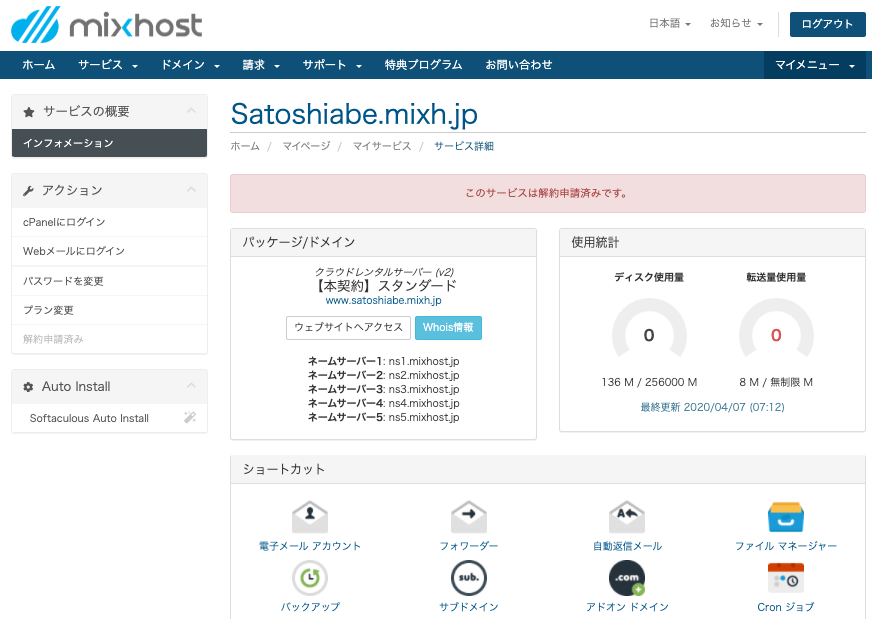Click Webメールにログイン in the sidebar
The height and width of the screenshot is (619, 872).
click(110, 251)
